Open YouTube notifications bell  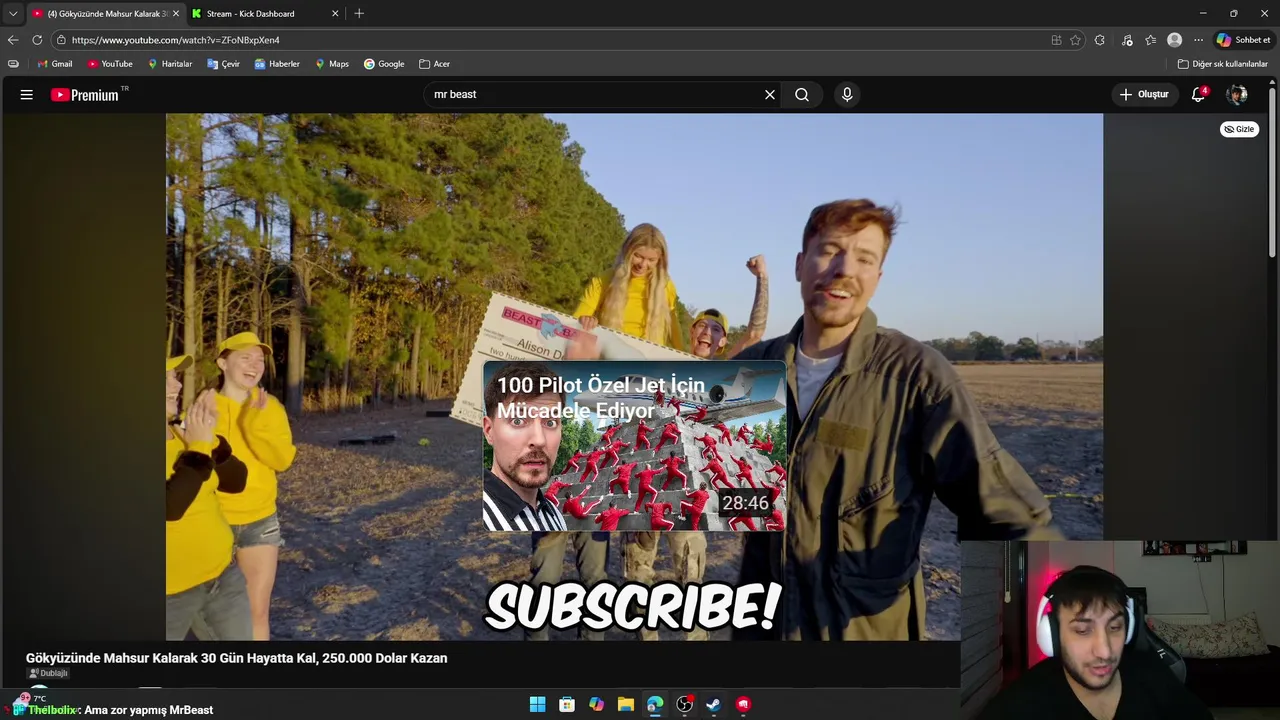click(1198, 94)
